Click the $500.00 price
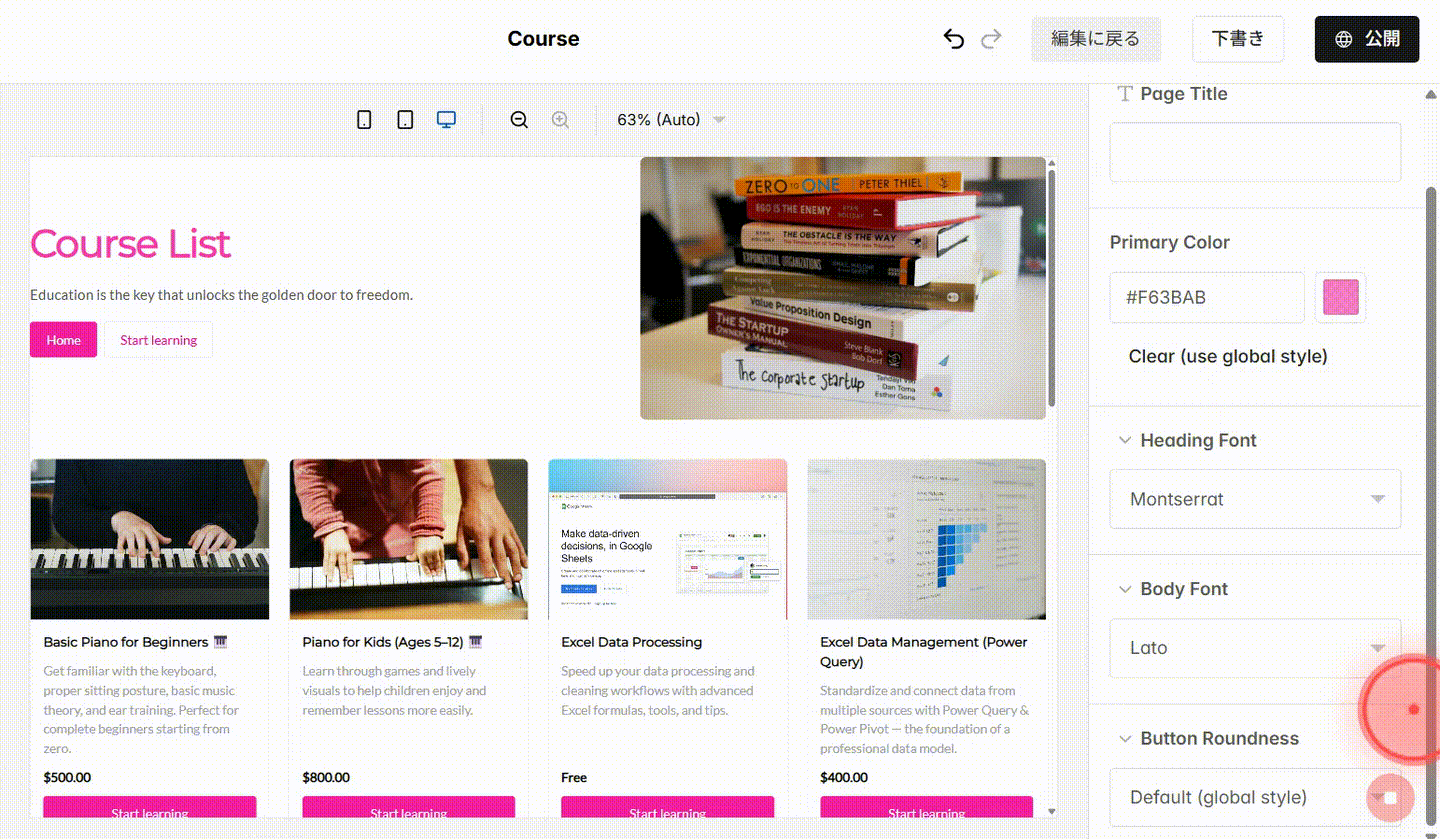 pos(67,777)
